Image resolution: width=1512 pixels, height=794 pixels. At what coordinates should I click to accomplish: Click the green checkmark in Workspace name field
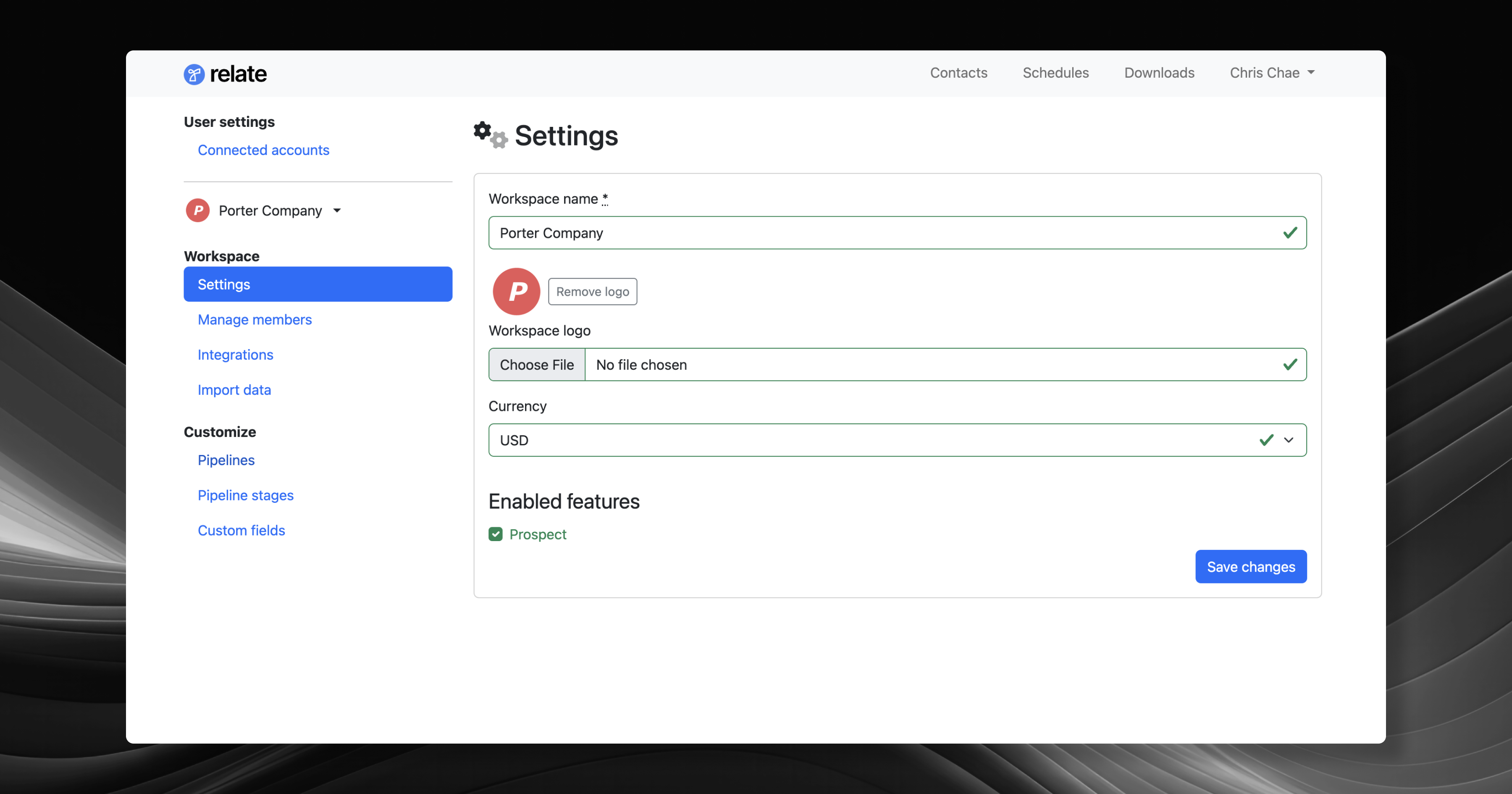(x=1289, y=233)
